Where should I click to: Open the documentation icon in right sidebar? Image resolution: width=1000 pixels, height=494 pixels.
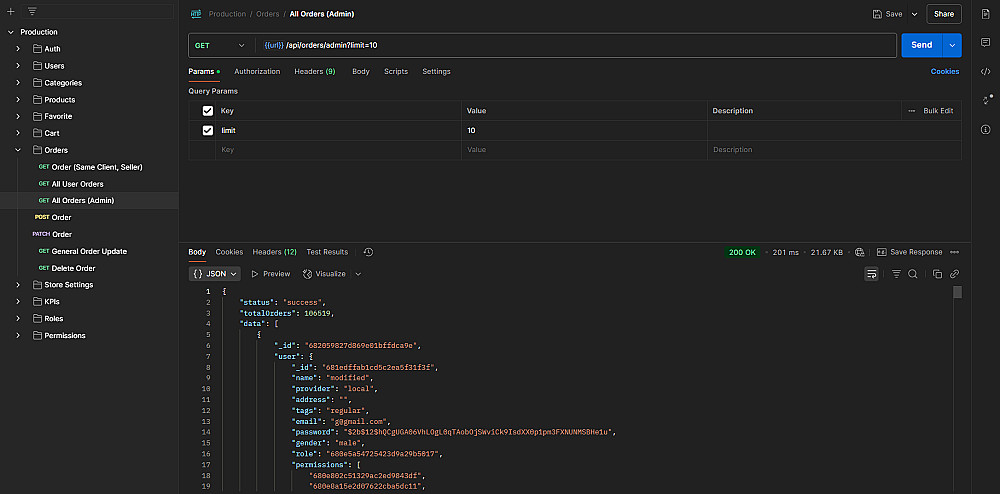click(985, 15)
